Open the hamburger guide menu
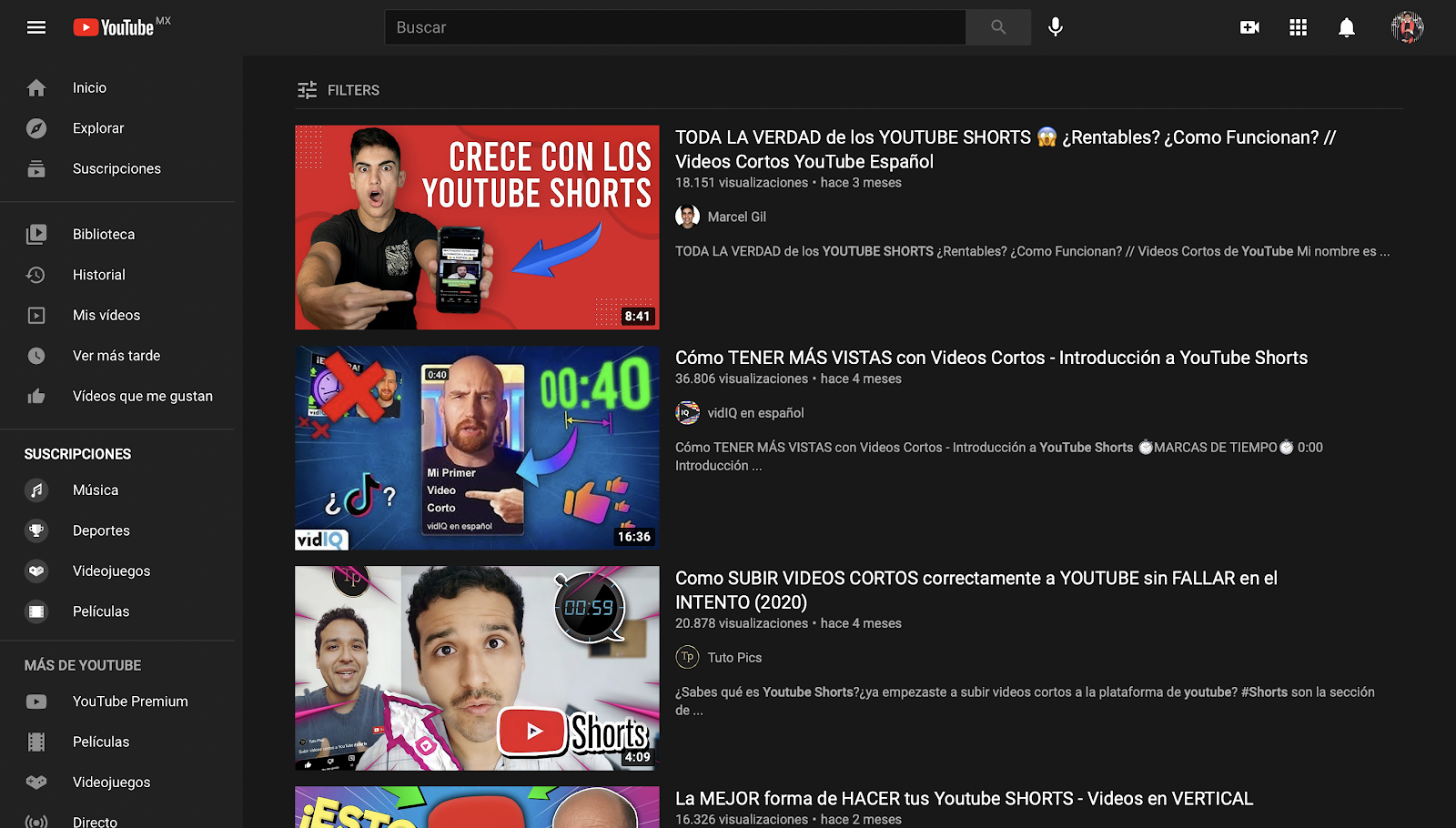Image resolution: width=1456 pixels, height=828 pixels. pyautogui.click(x=36, y=27)
